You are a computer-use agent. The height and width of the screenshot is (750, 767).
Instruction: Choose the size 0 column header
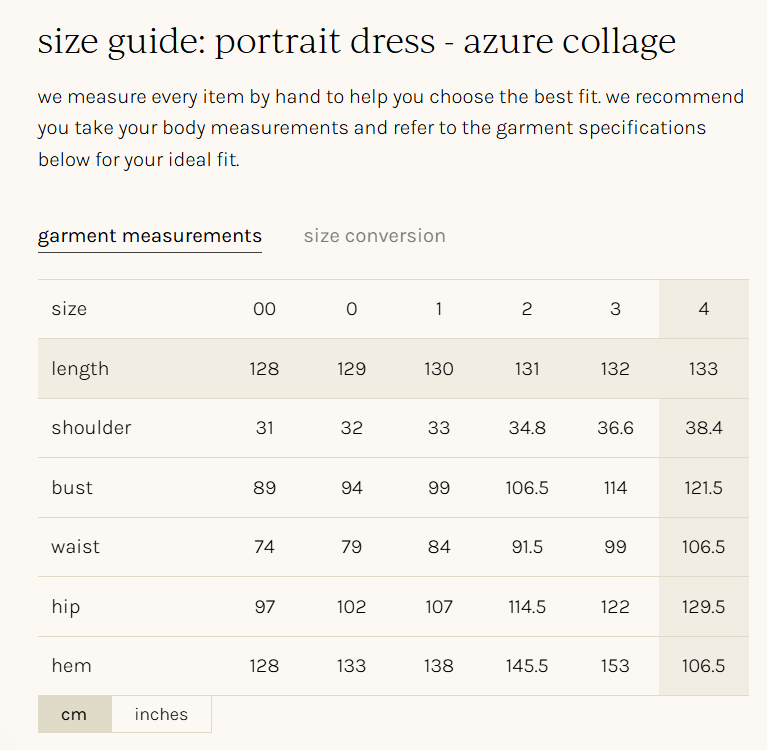point(351,309)
